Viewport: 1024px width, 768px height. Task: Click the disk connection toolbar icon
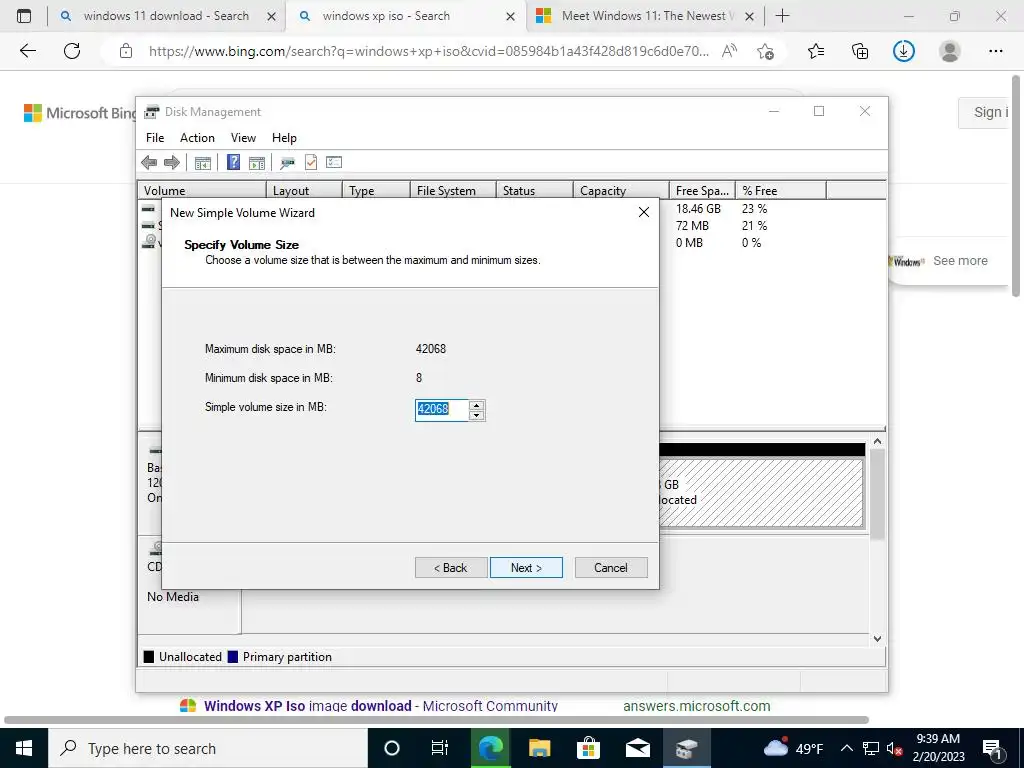coord(287,163)
